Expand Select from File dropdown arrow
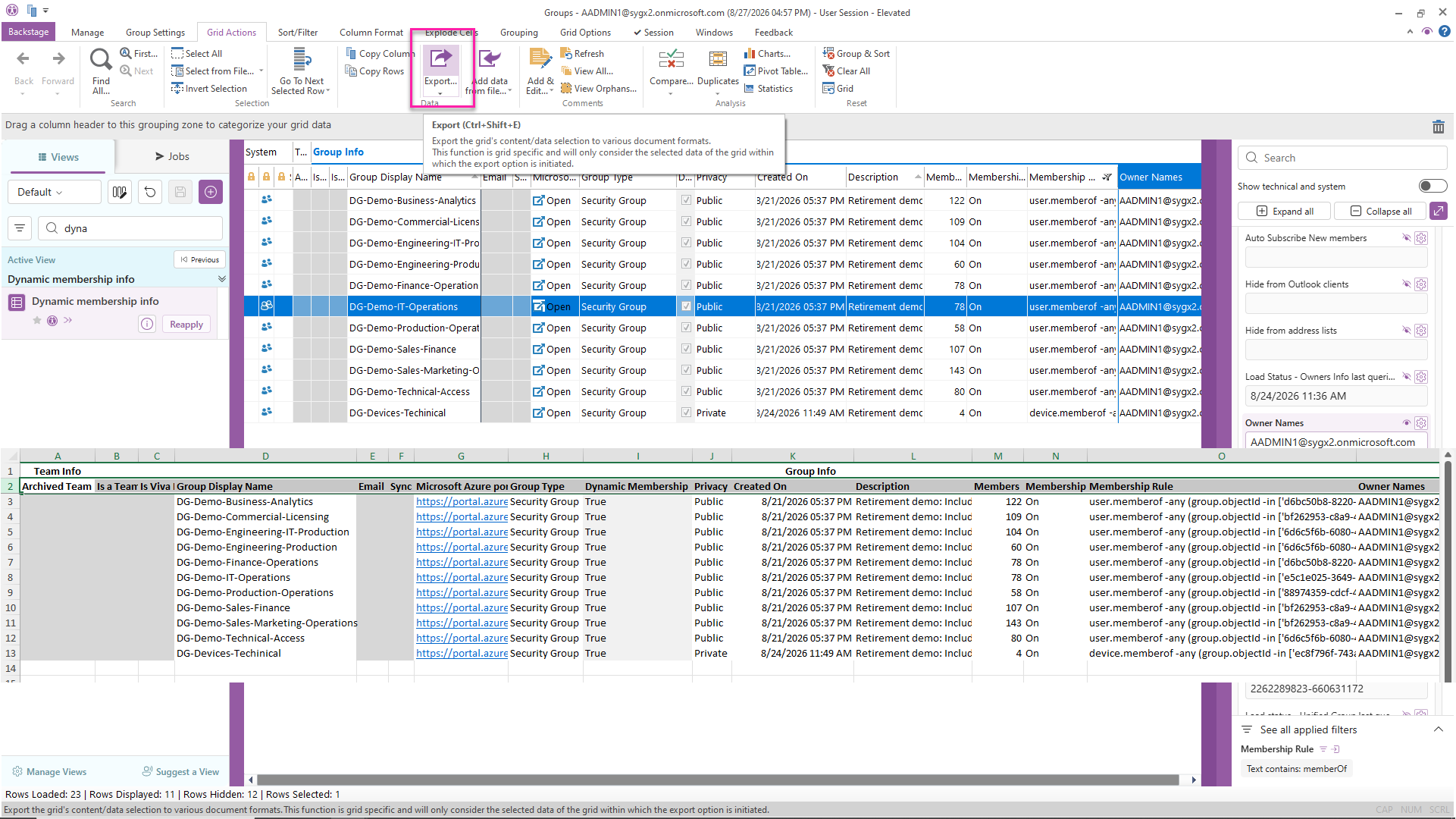 point(261,71)
